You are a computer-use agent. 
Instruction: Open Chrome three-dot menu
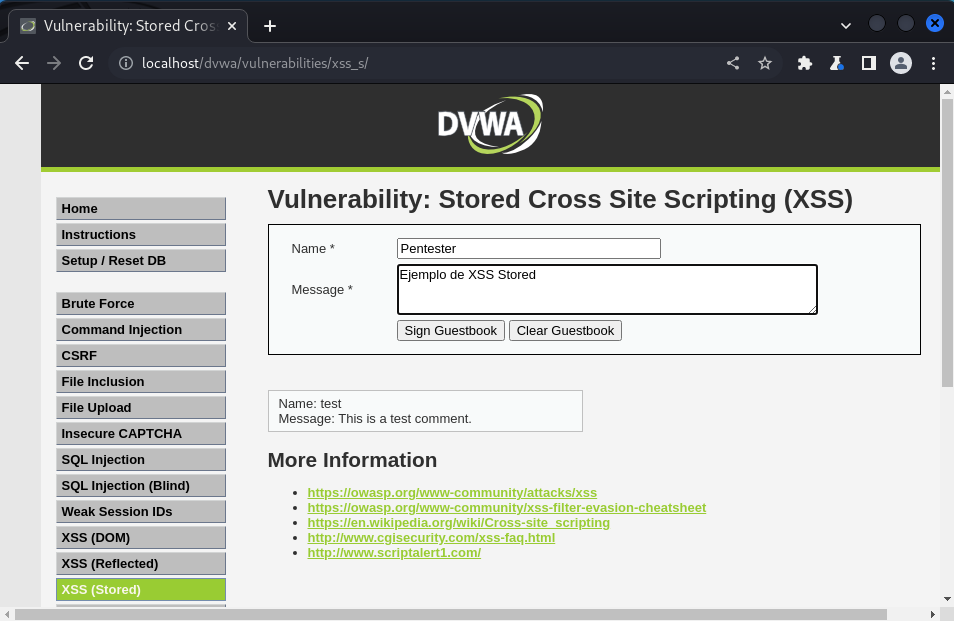(933, 63)
